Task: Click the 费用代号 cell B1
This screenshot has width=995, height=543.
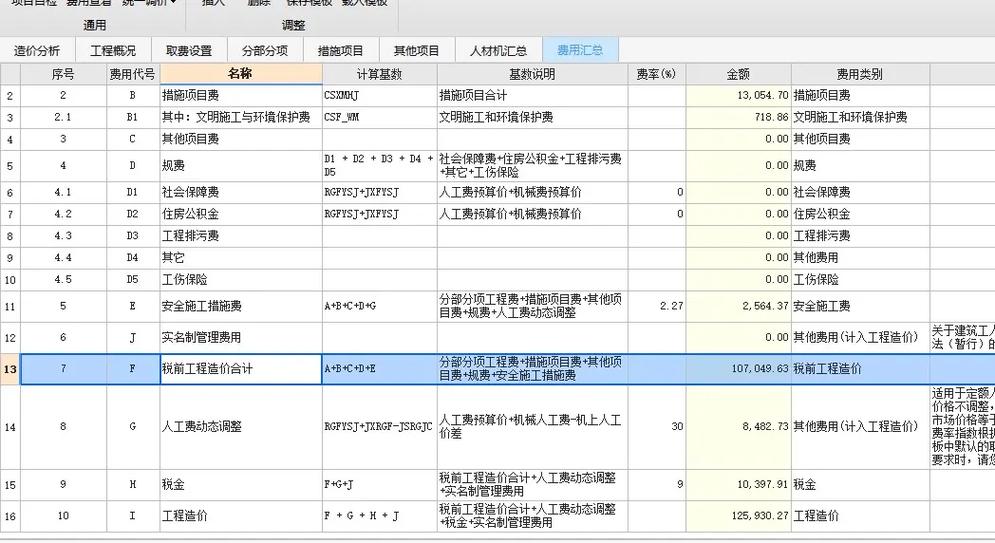Action: point(133,117)
